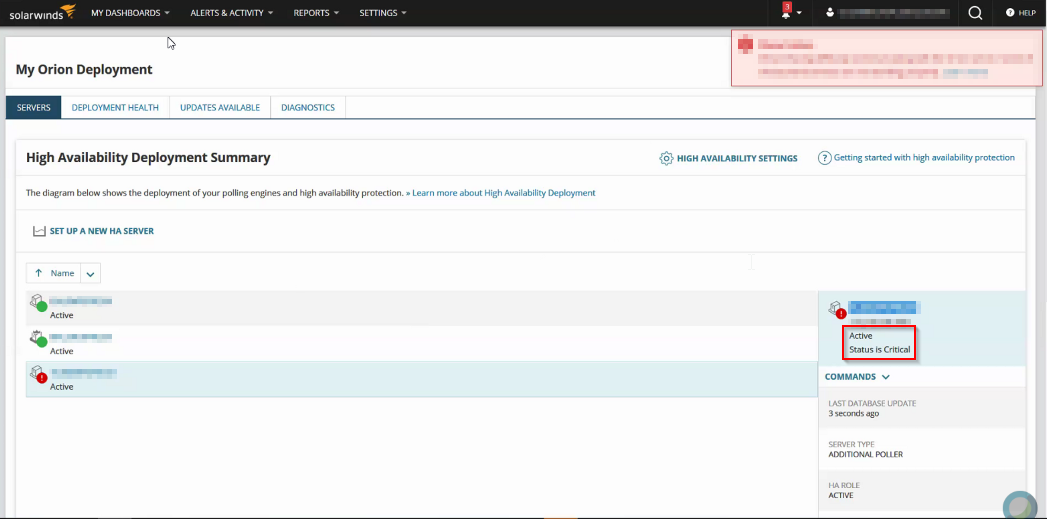The height and width of the screenshot is (519, 1048).
Task: Select the first Active server row
Action: [x=422, y=308]
